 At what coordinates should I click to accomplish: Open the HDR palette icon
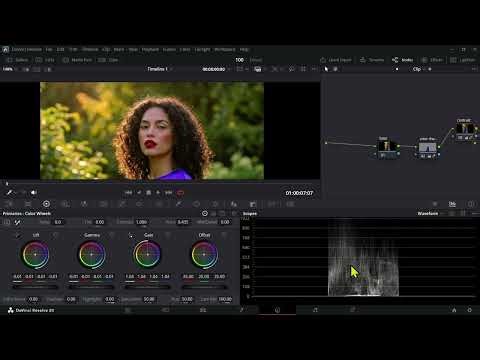66,204
